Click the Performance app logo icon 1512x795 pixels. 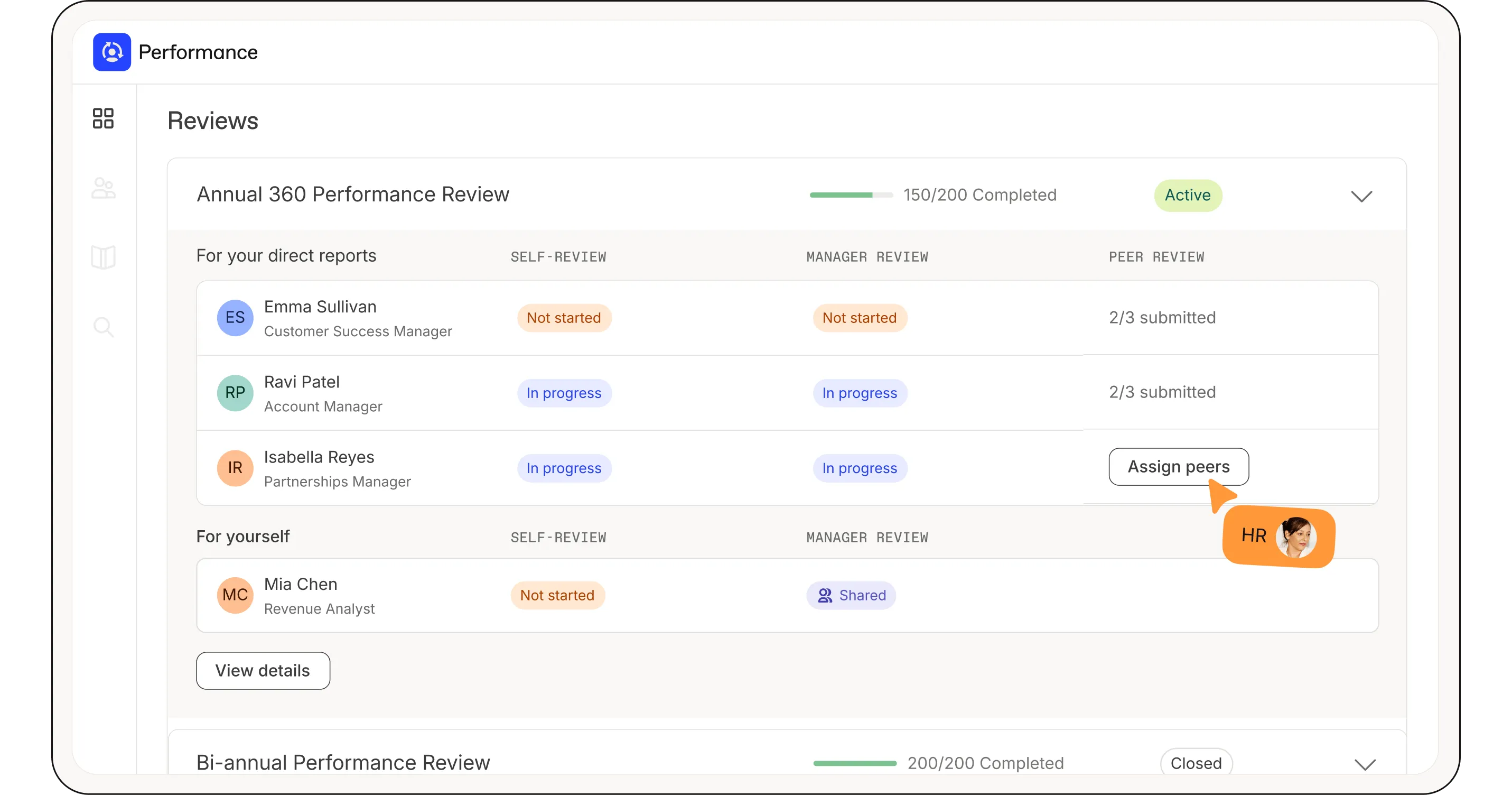pos(111,52)
